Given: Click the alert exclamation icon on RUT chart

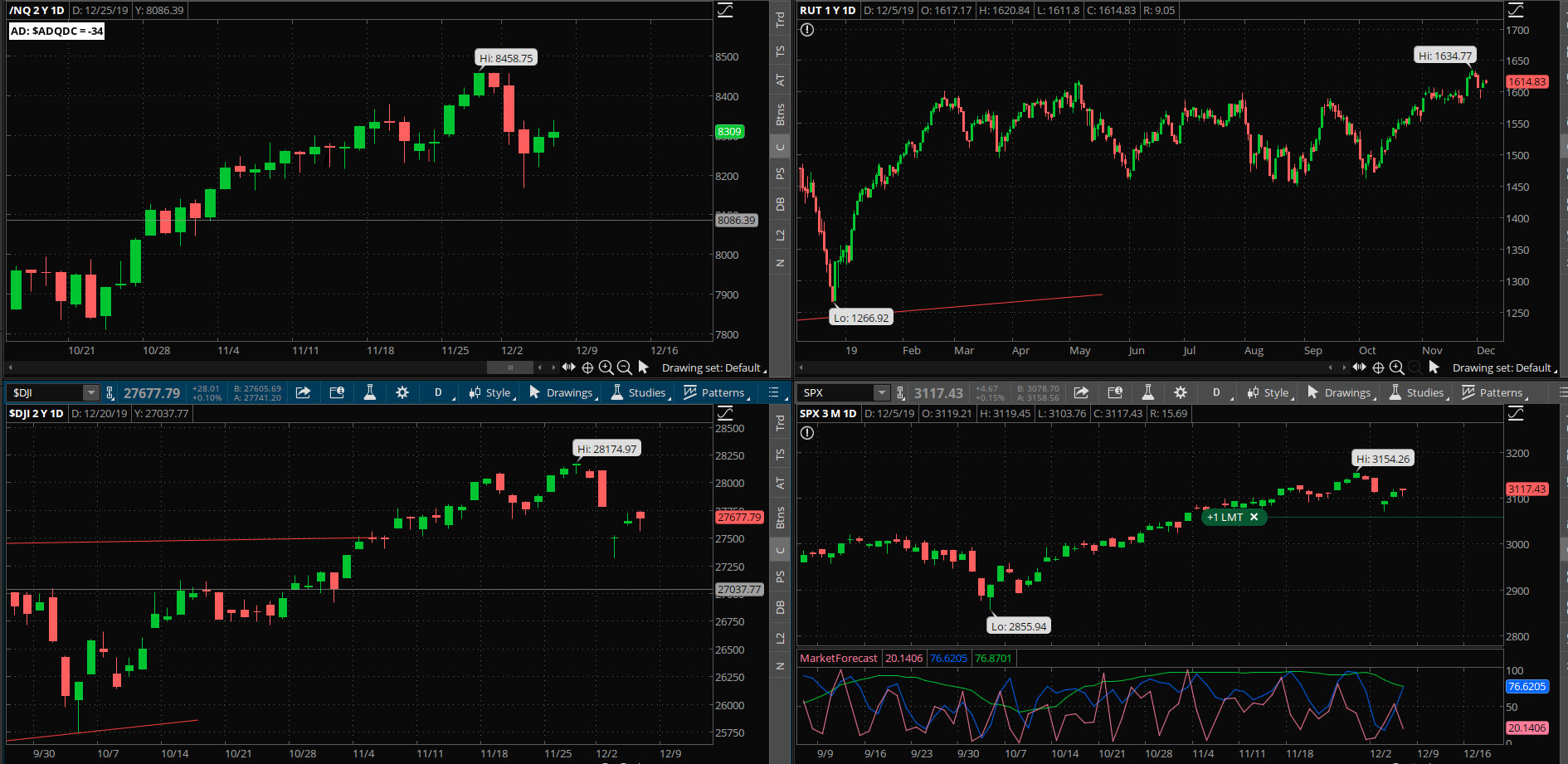Looking at the screenshot, I should [x=807, y=30].
